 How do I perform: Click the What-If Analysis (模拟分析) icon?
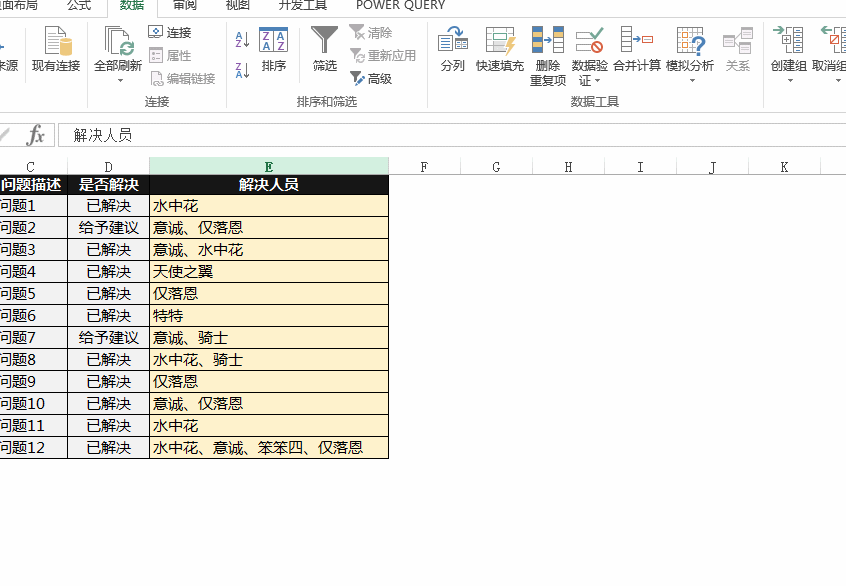(x=690, y=41)
